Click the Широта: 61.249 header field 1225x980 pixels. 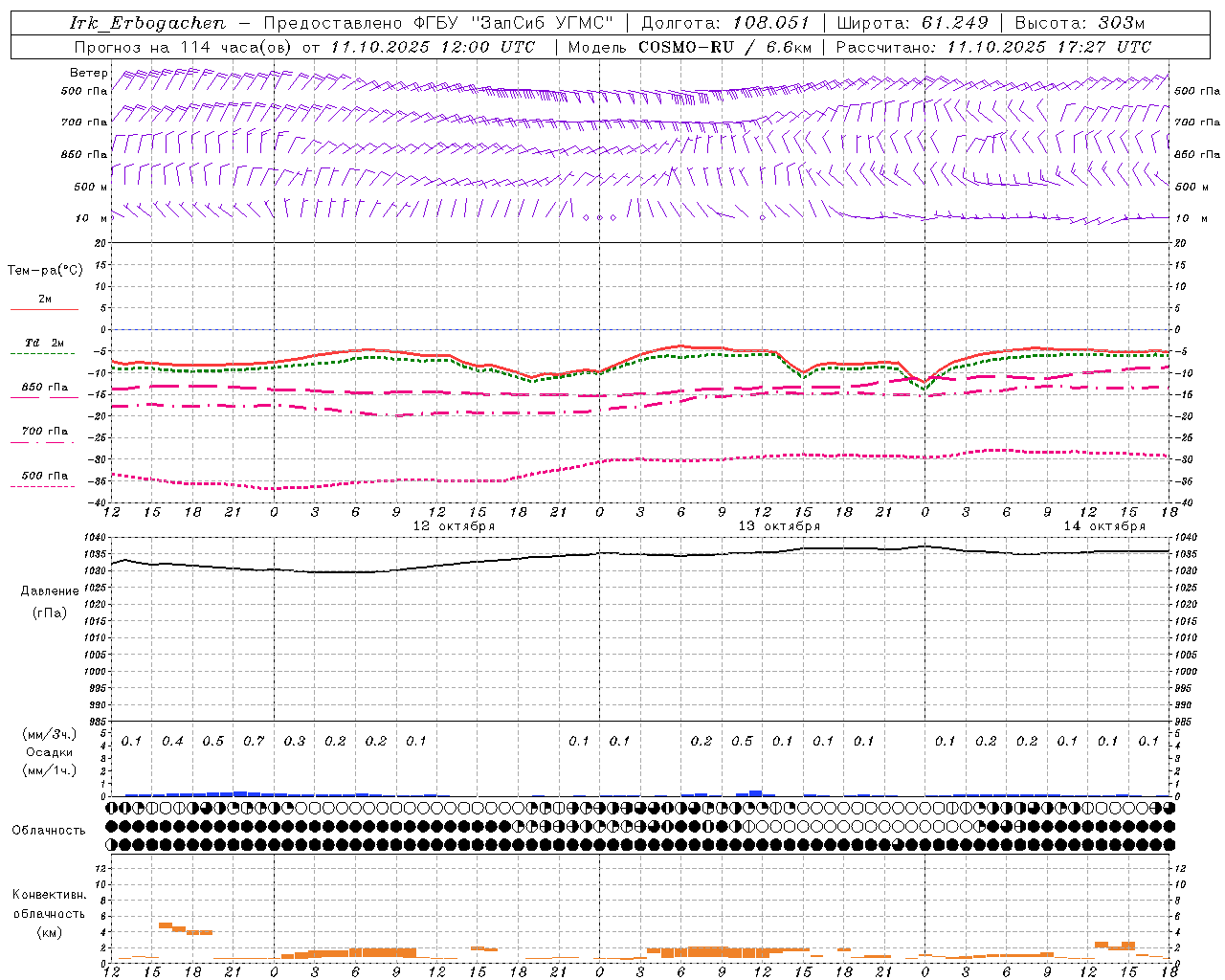click(x=912, y=23)
